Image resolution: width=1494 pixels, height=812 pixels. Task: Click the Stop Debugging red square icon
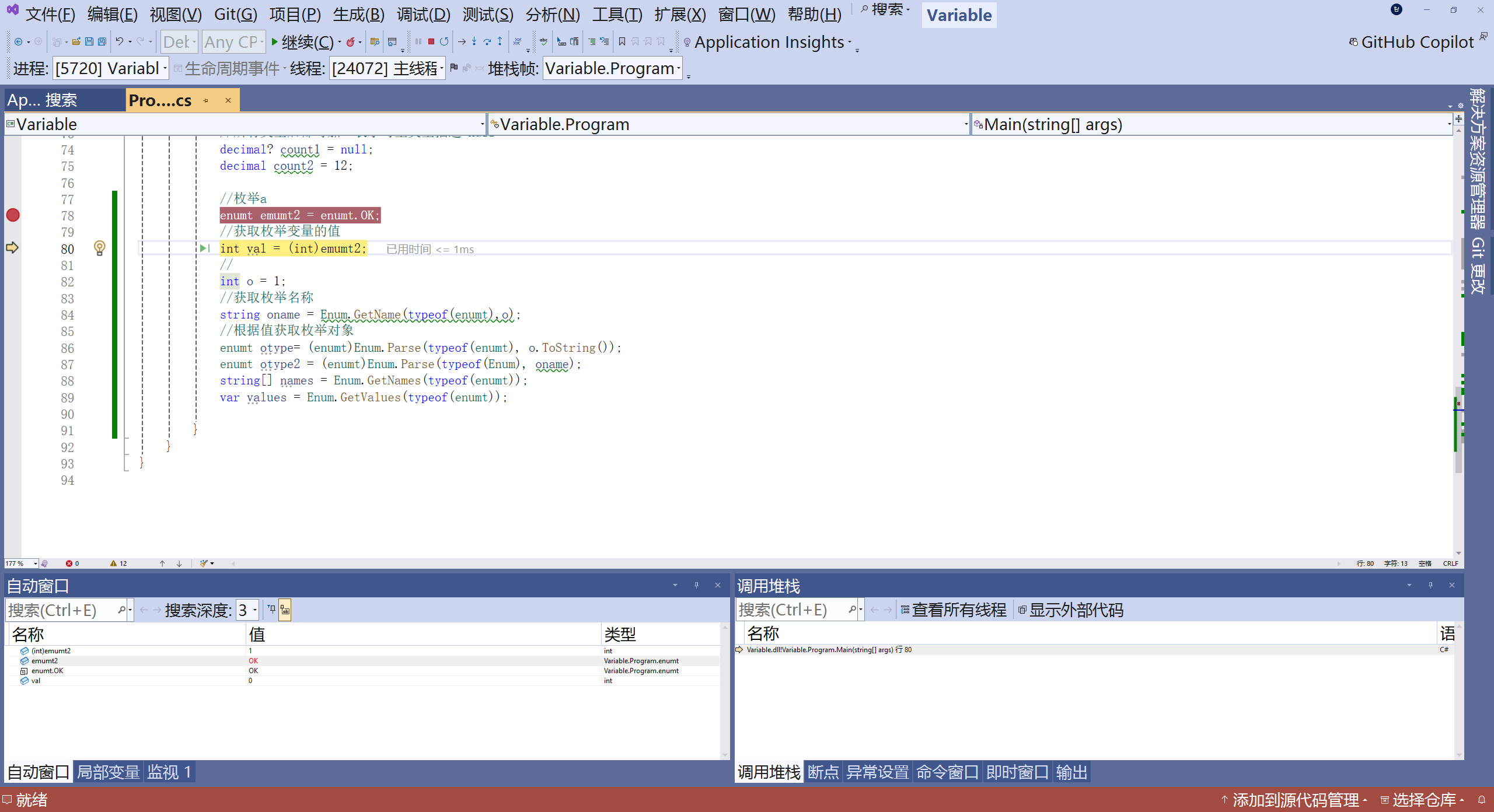pyautogui.click(x=431, y=42)
